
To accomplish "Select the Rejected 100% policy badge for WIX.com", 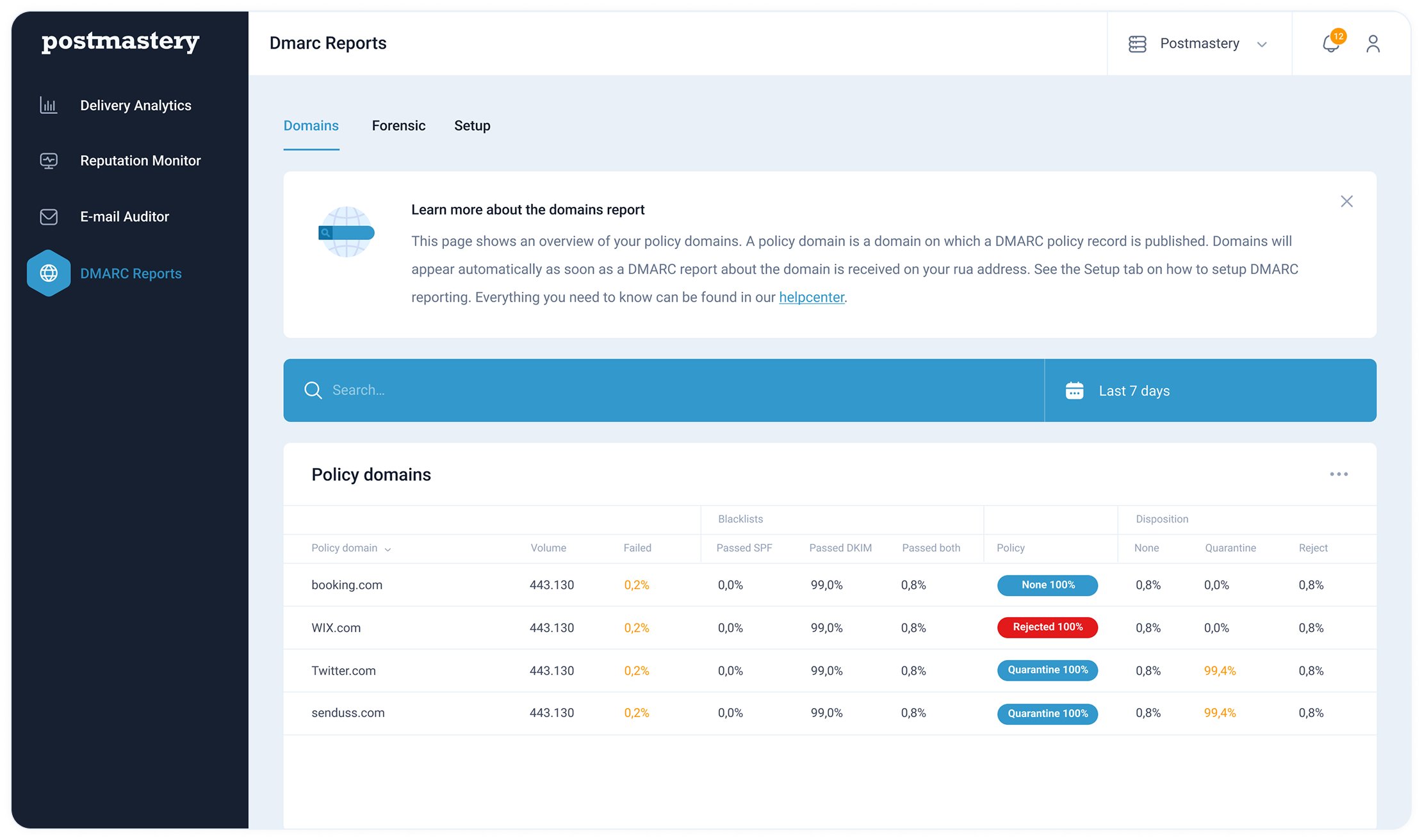I will click(1047, 627).
